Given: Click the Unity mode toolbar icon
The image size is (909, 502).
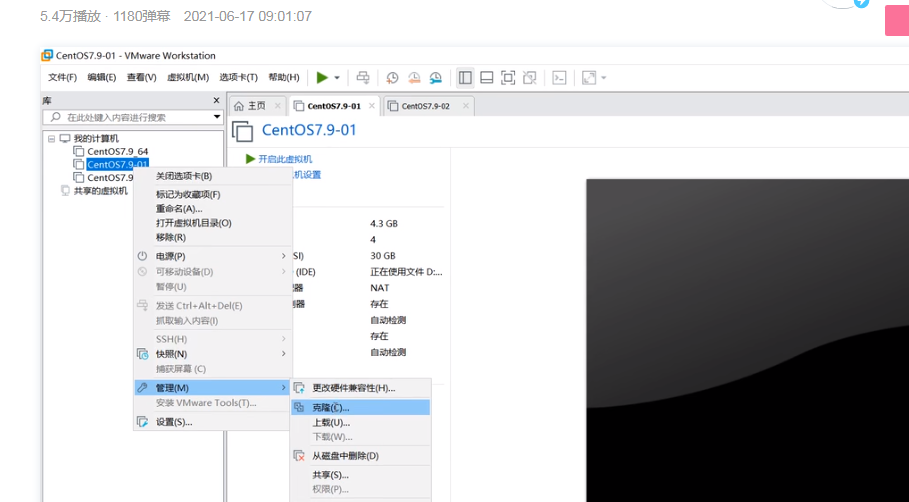Looking at the screenshot, I should pos(529,78).
